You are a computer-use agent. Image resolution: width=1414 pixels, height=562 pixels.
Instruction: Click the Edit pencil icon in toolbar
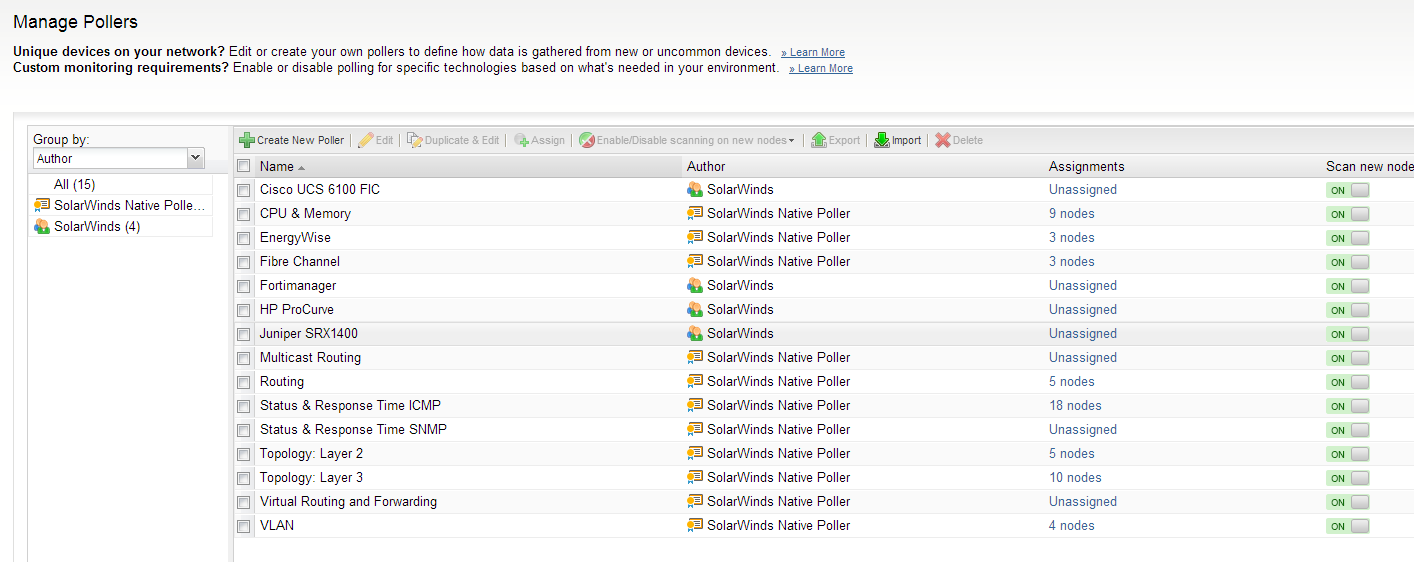pos(366,140)
